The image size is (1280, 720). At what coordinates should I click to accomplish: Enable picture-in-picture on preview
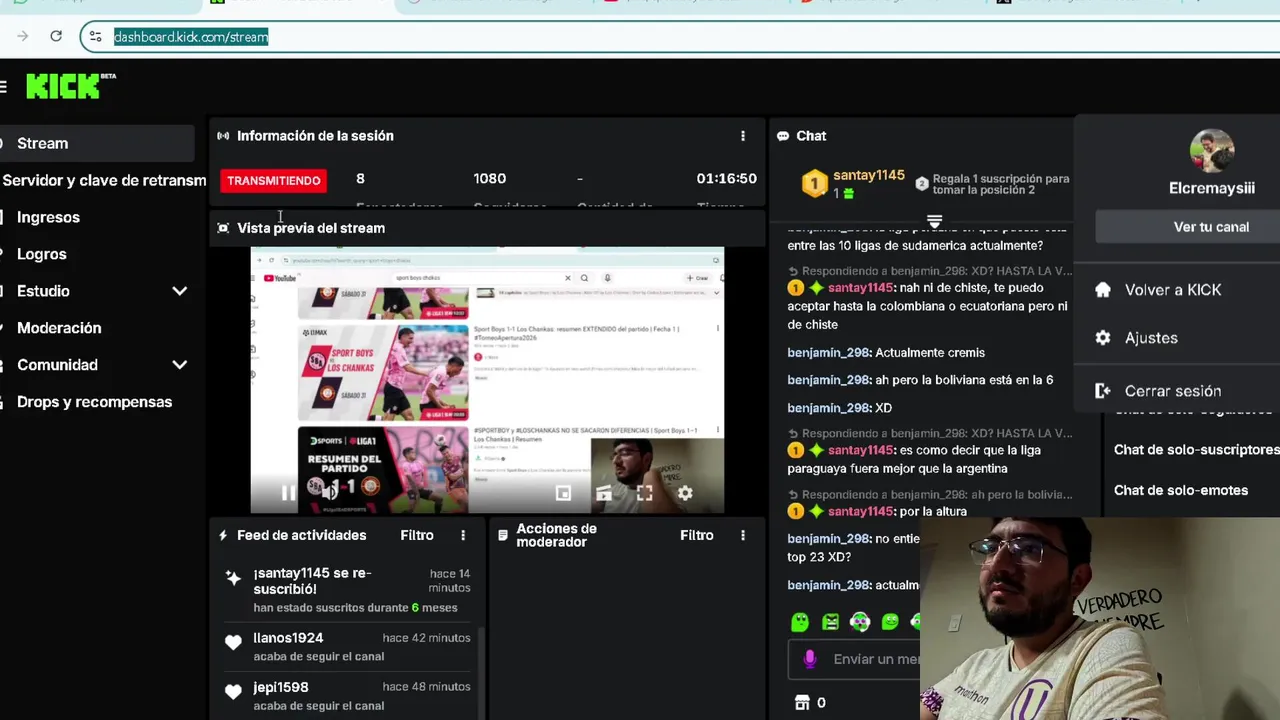[x=563, y=493]
